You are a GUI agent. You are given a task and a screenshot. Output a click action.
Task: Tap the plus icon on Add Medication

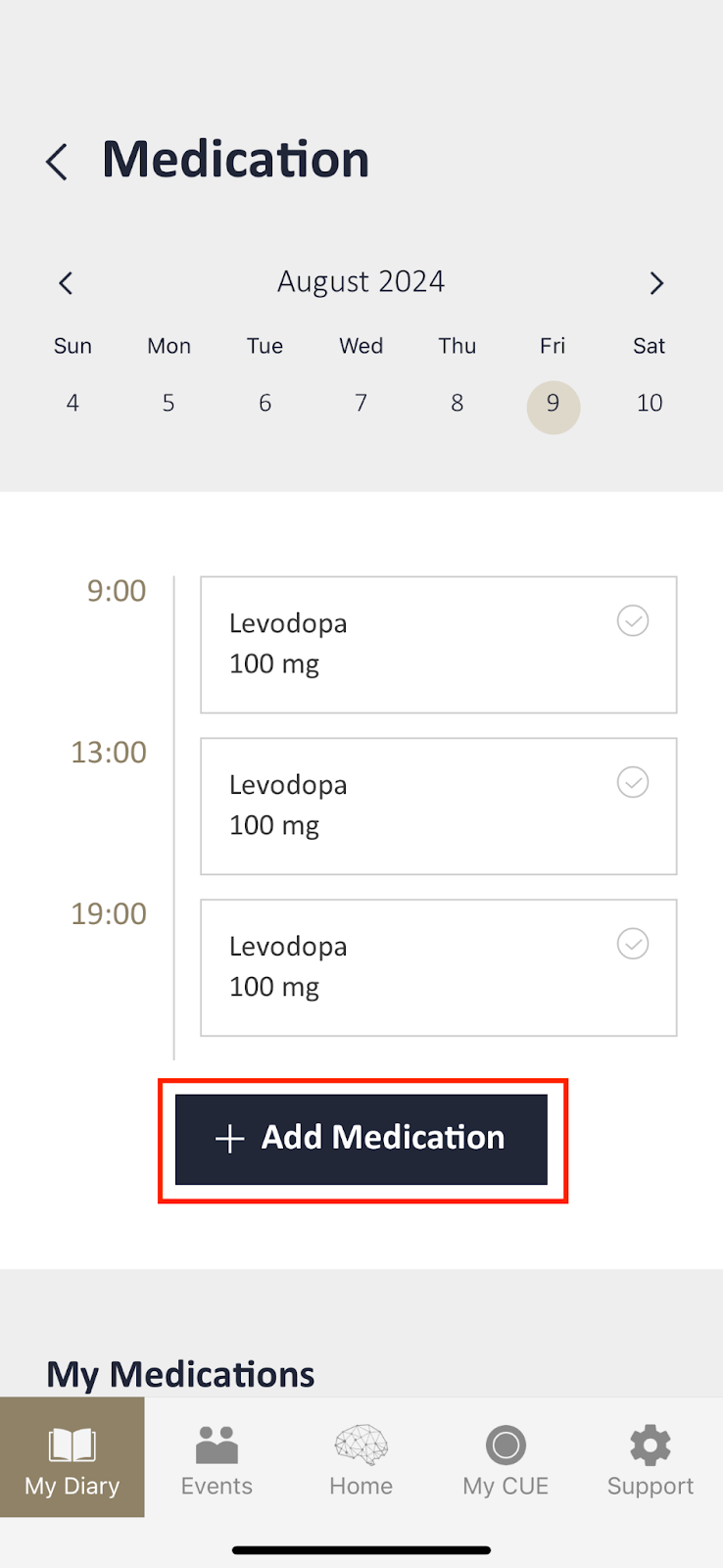(229, 1139)
